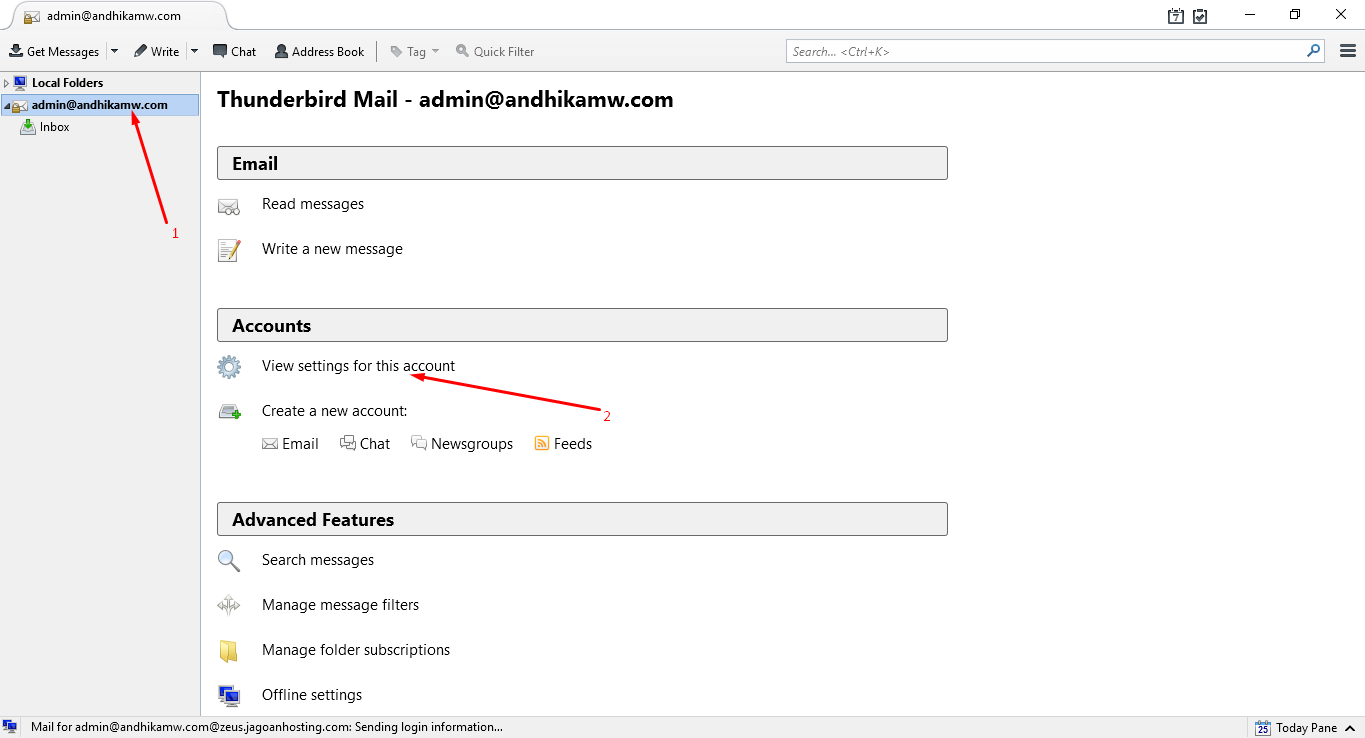This screenshot has width=1365, height=738.
Task: Click the folder subscriptions folder icon
Action: [x=229, y=651]
